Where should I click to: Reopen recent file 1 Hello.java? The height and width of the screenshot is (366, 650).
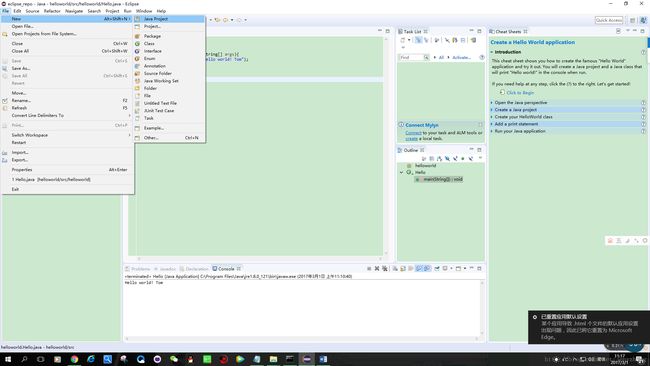point(67,179)
